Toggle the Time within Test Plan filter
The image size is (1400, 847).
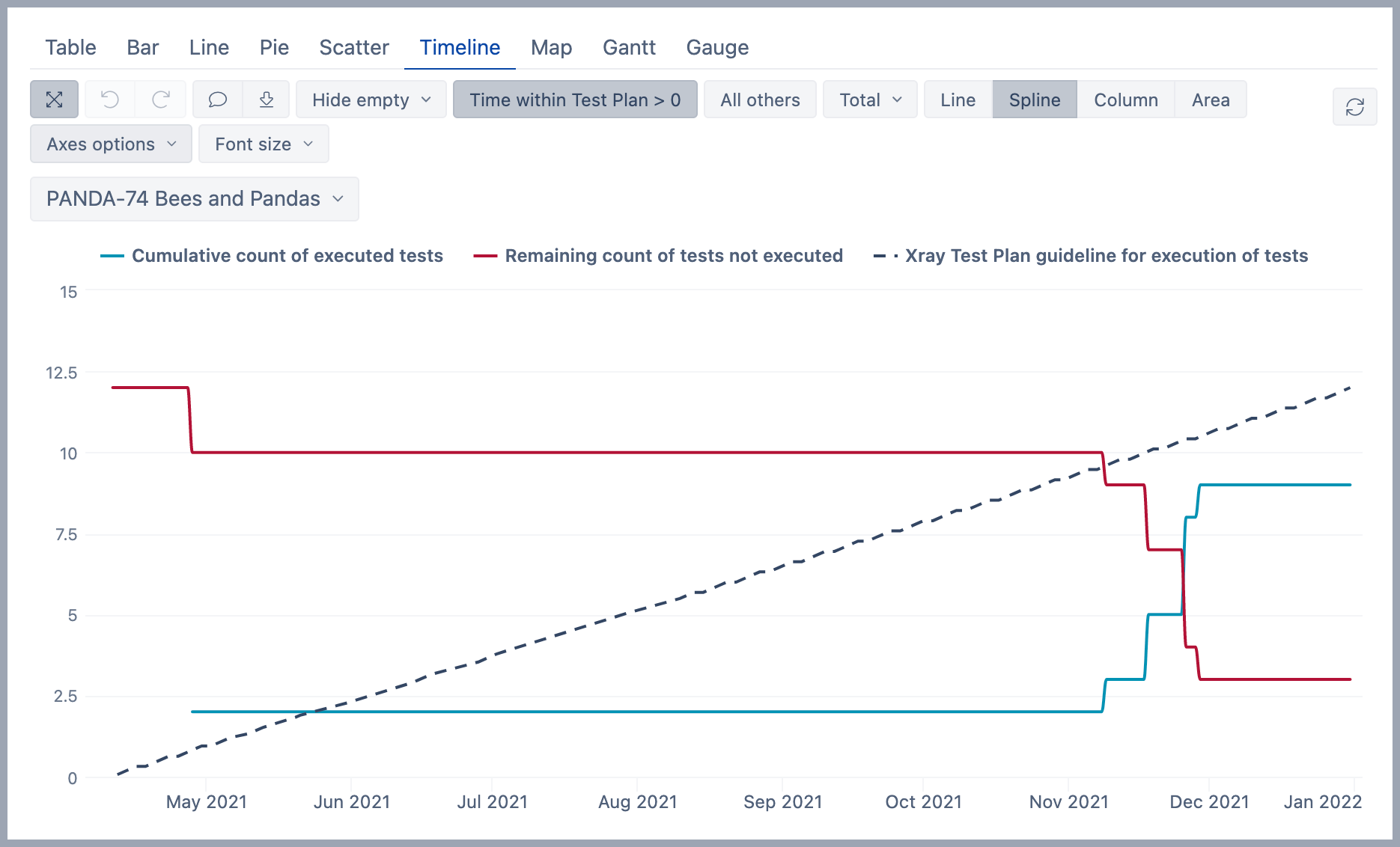pyautogui.click(x=574, y=100)
